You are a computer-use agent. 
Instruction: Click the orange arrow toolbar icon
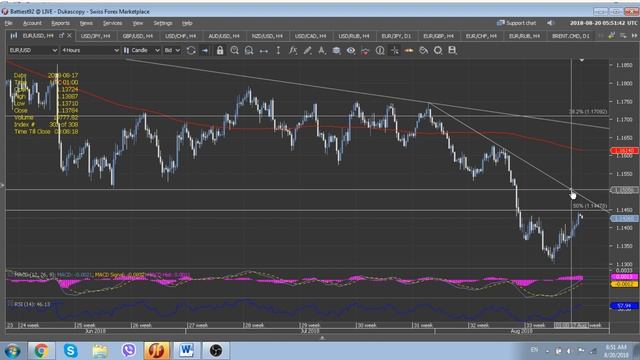pyautogui.click(x=409, y=50)
